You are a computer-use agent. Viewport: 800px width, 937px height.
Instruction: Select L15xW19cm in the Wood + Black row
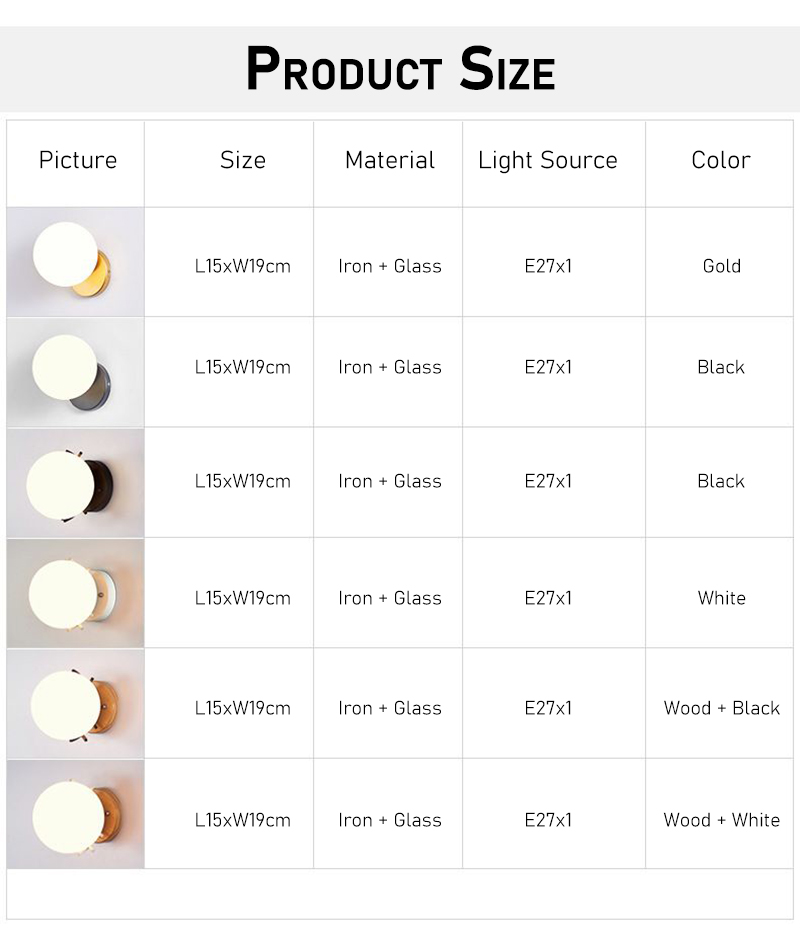click(243, 708)
